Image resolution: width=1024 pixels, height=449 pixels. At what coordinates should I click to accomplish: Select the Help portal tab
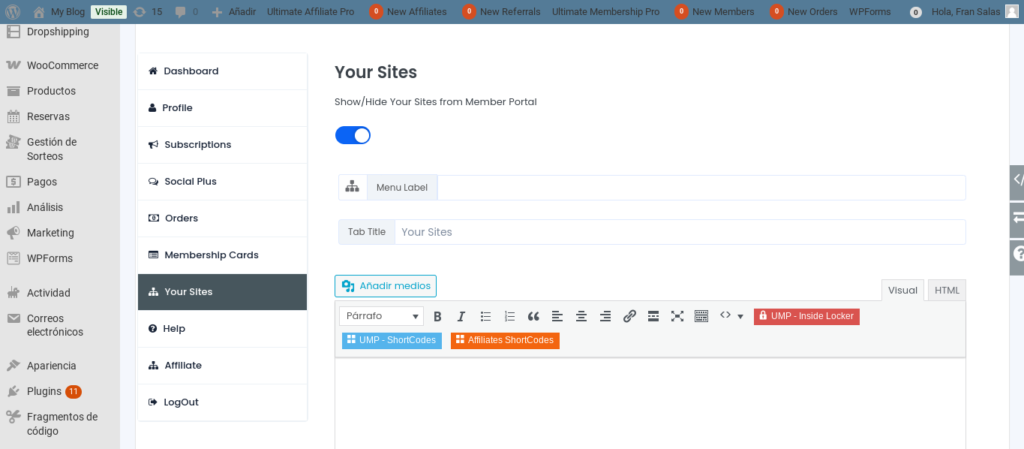[223, 328]
